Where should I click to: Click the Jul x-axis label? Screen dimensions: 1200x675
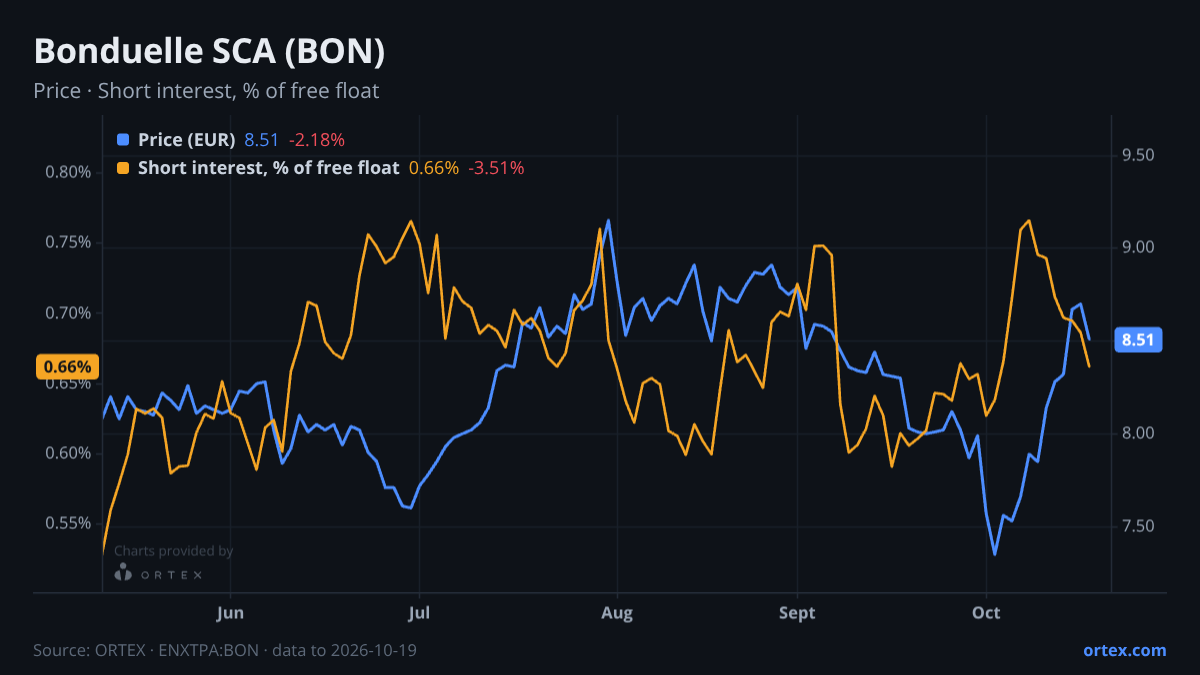click(x=420, y=613)
